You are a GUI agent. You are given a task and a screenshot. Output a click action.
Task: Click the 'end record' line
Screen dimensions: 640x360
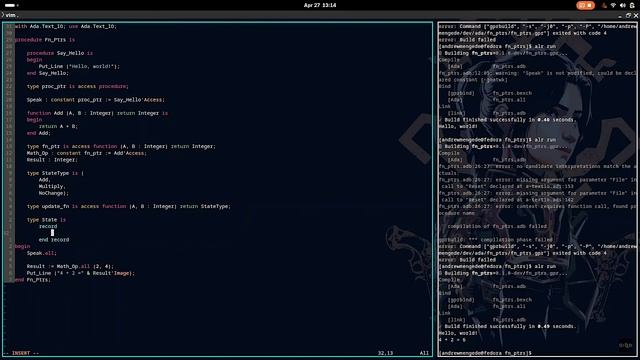pyautogui.click(x=54, y=240)
